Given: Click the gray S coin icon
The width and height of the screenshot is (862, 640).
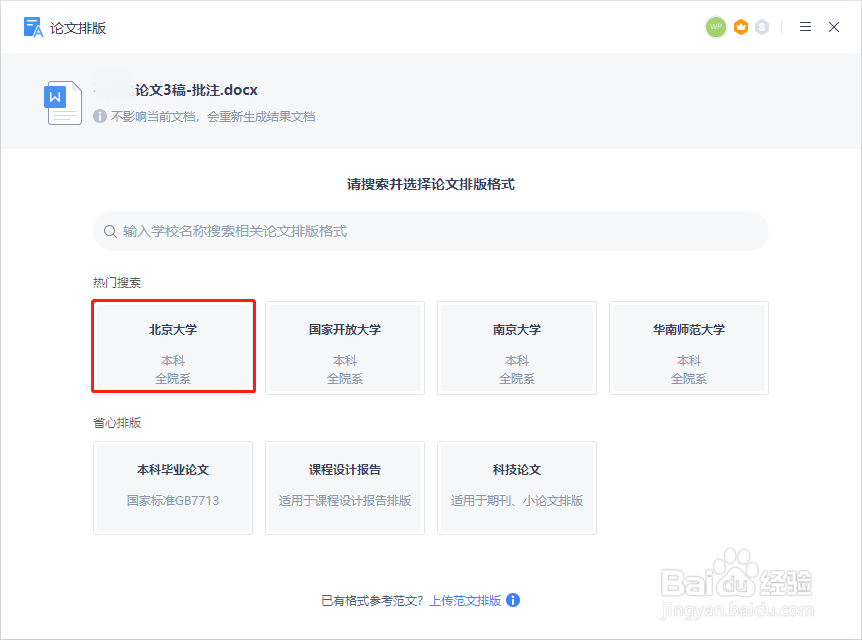Looking at the screenshot, I should tap(762, 27).
